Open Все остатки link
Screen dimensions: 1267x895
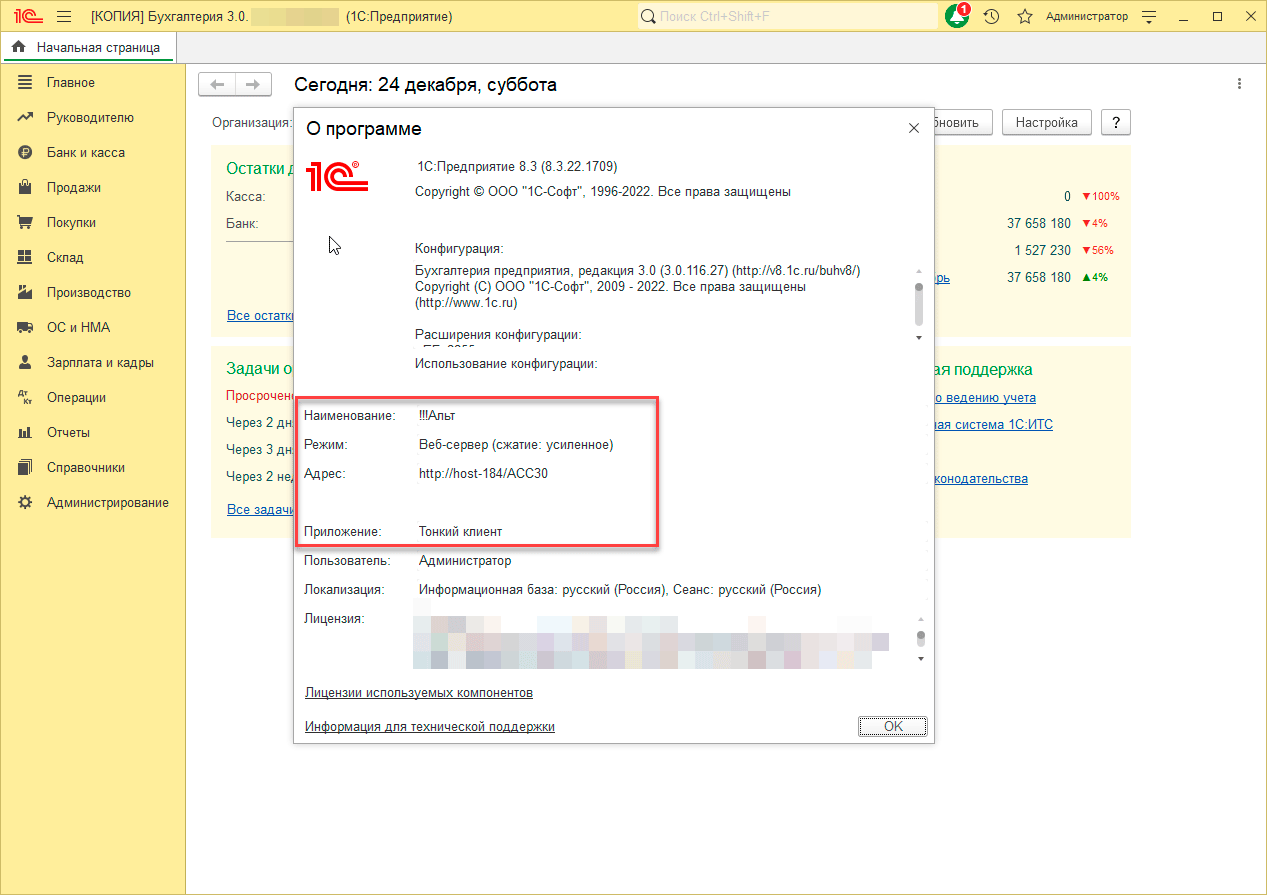[x=260, y=316]
